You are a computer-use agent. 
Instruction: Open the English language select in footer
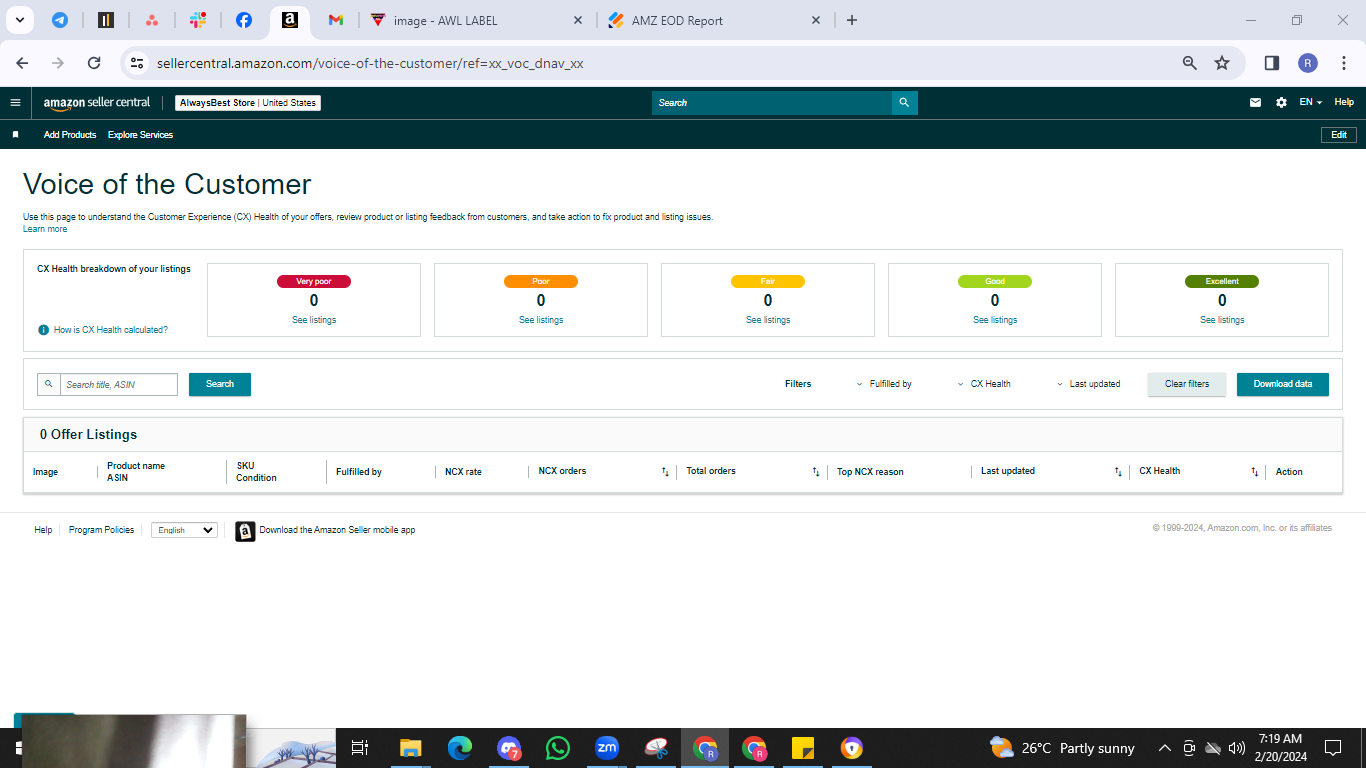[184, 530]
